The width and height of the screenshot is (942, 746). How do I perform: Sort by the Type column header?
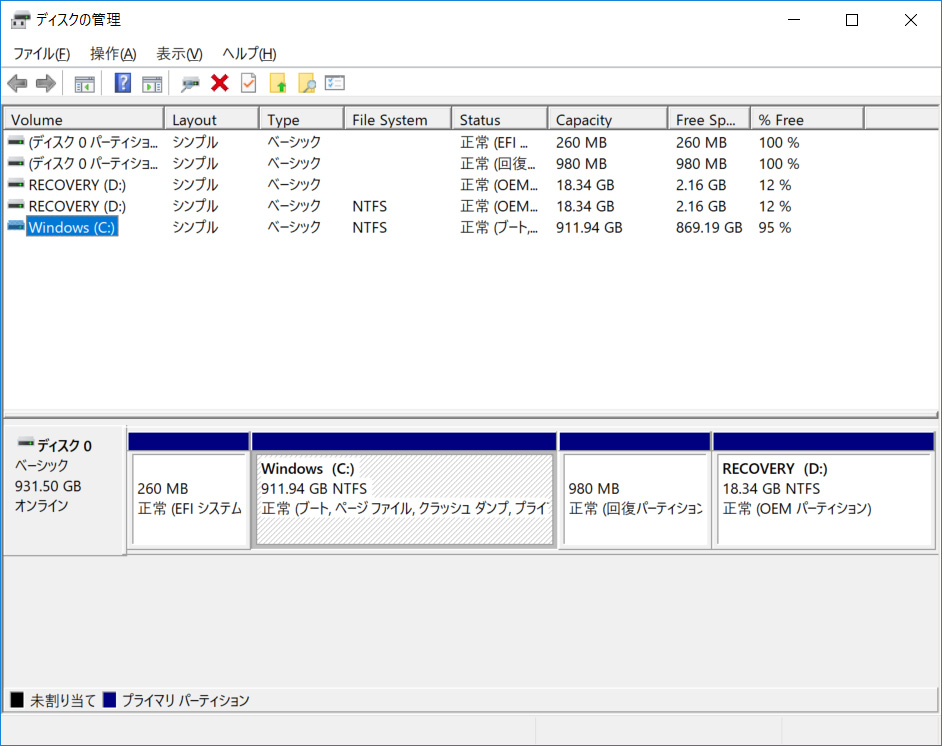(302, 120)
